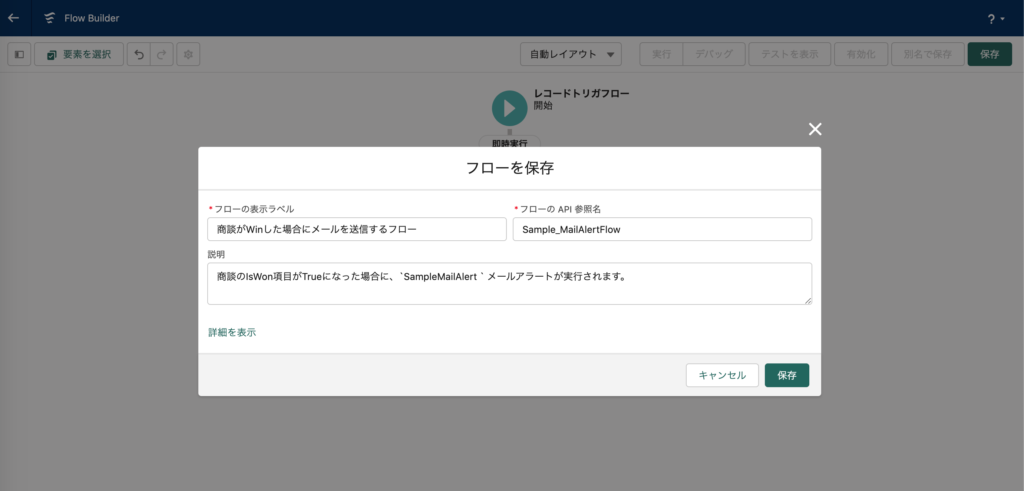
Task: Open the help question mark menu
Action: [x=995, y=18]
